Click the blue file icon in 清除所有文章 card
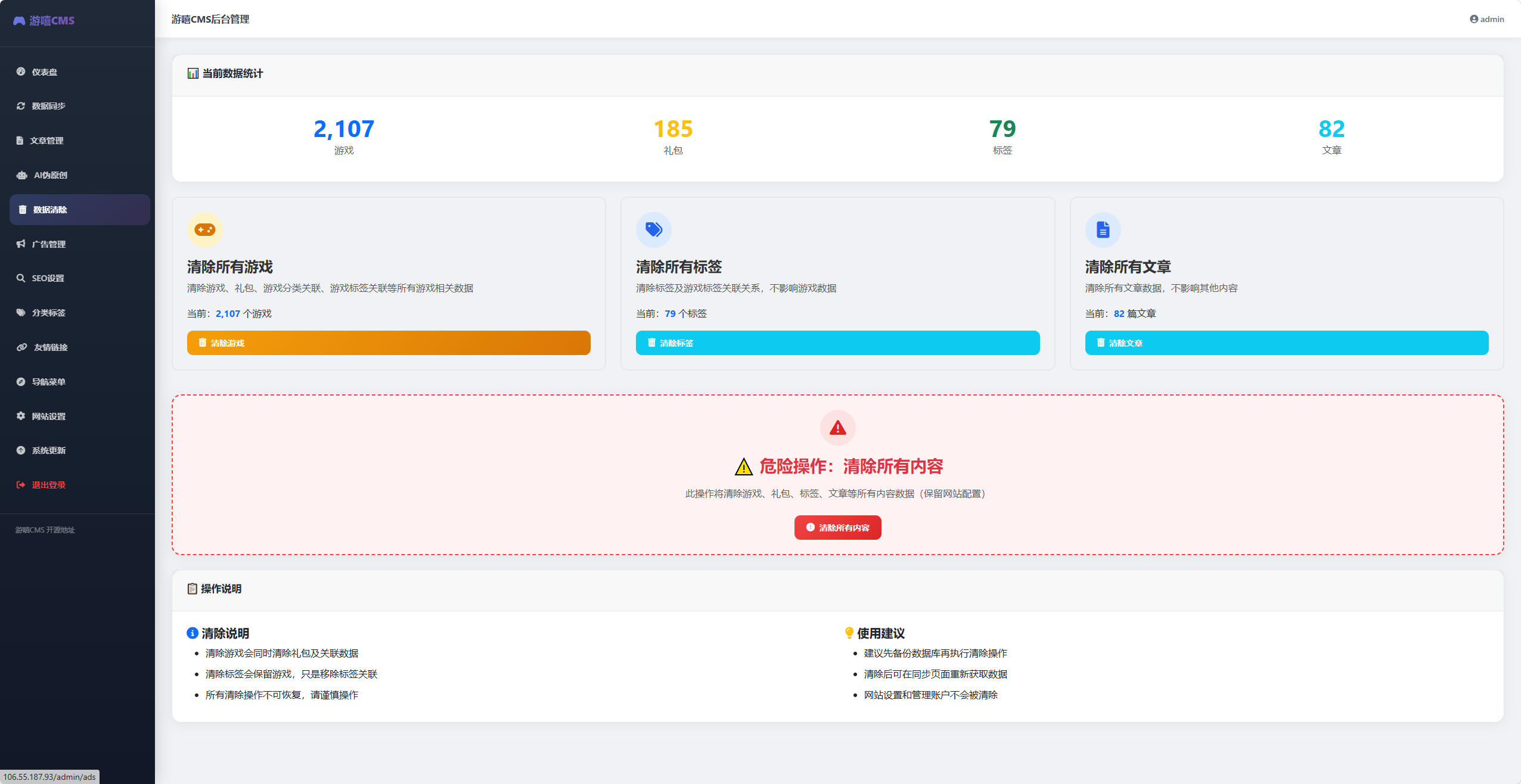This screenshot has height=784, width=1521. click(1103, 230)
